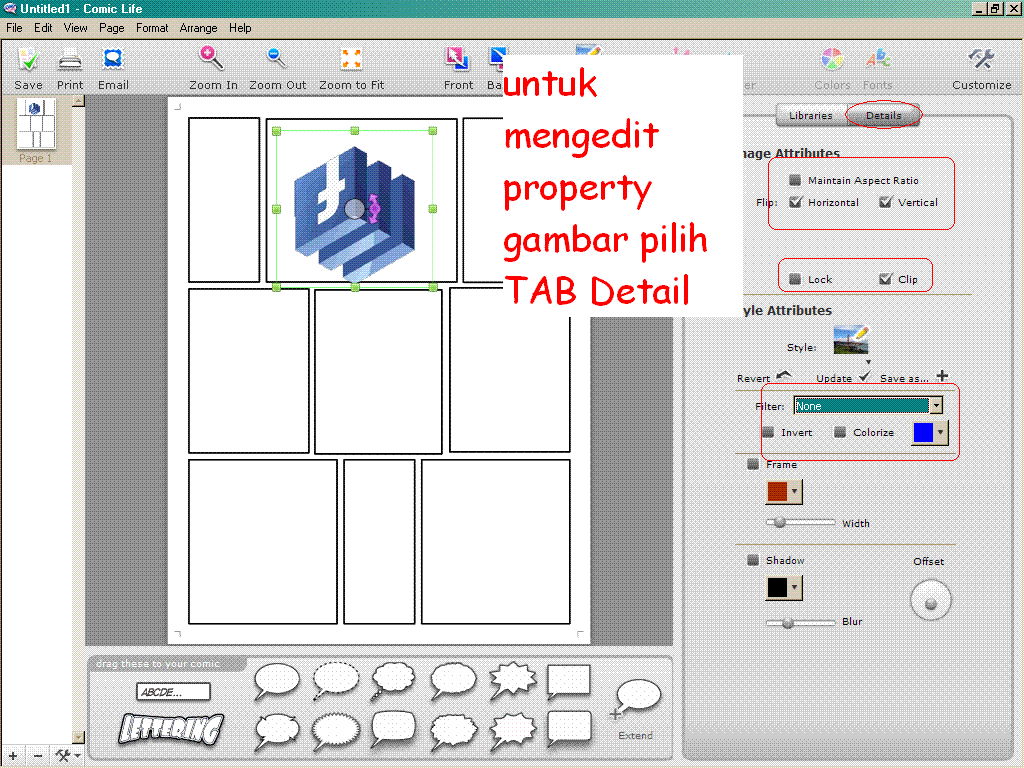Disable the Clip checkbox

tap(885, 278)
